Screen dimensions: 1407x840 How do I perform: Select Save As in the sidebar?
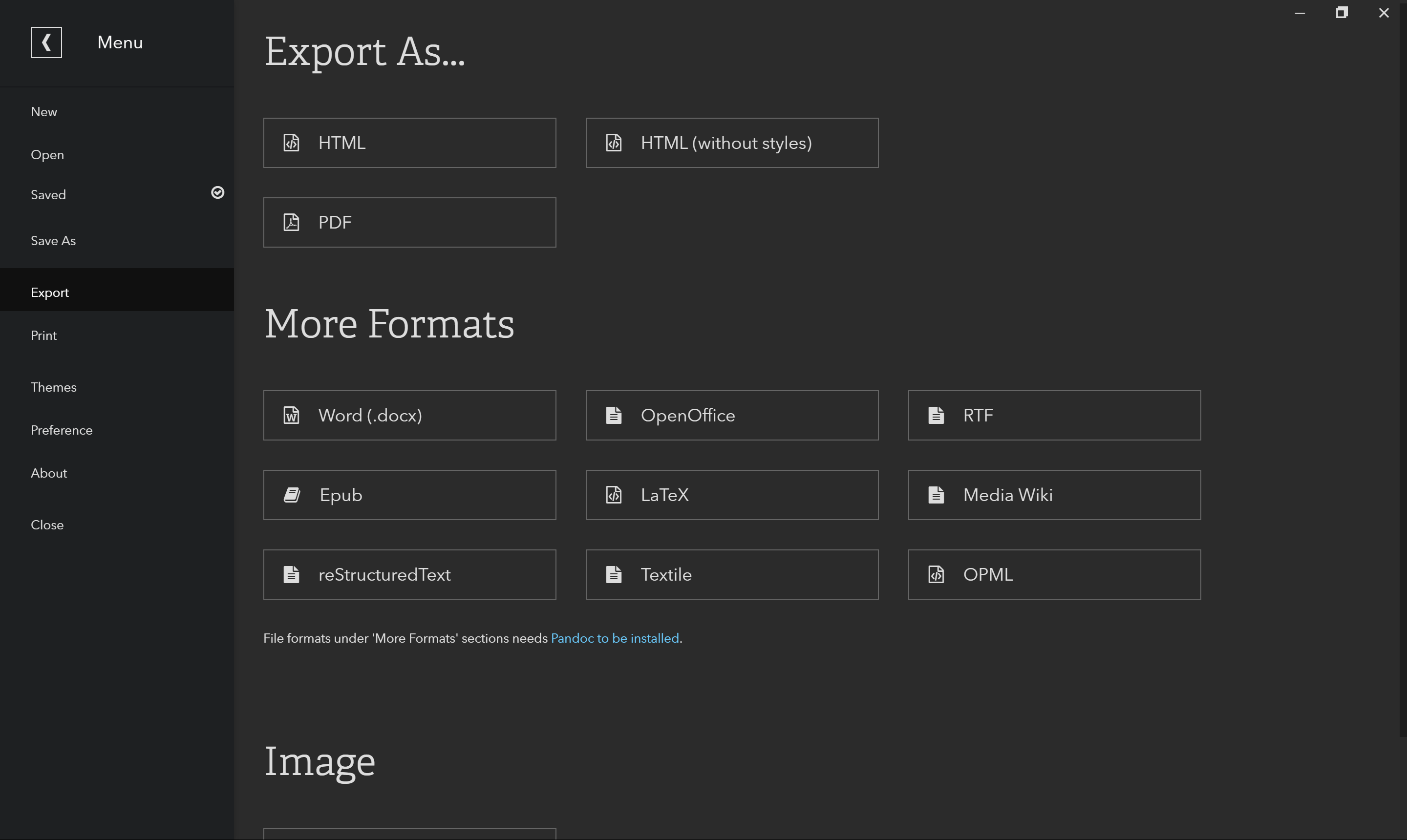[x=53, y=241]
